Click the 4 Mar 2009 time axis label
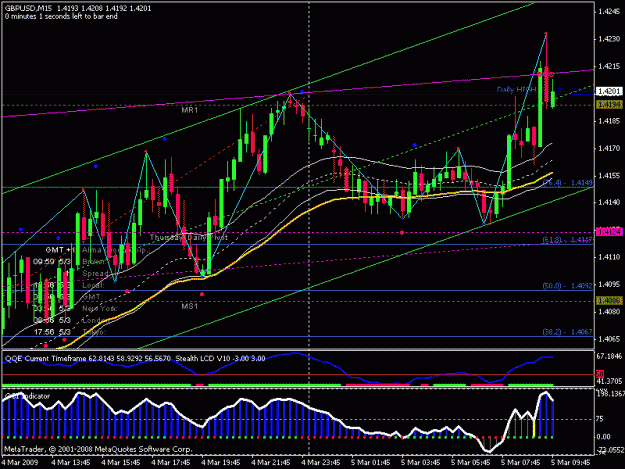 tap(20, 462)
